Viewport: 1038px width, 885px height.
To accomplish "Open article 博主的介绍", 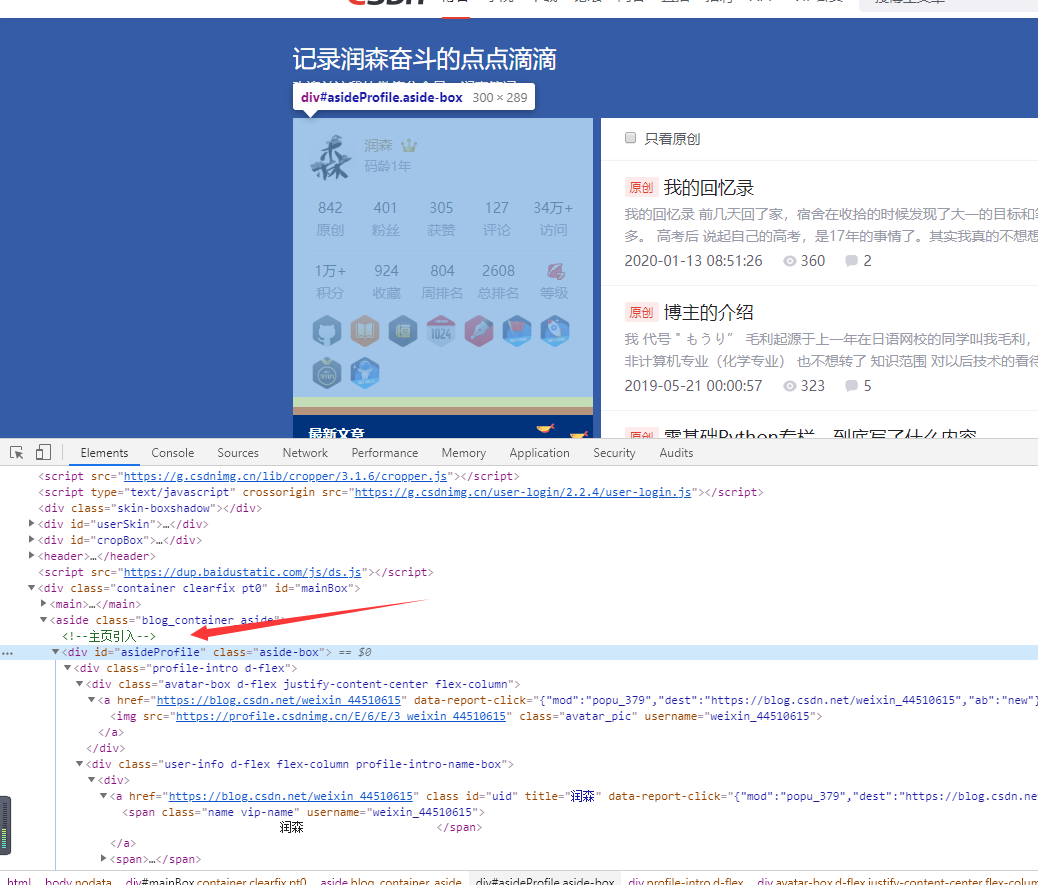I will pos(708,312).
